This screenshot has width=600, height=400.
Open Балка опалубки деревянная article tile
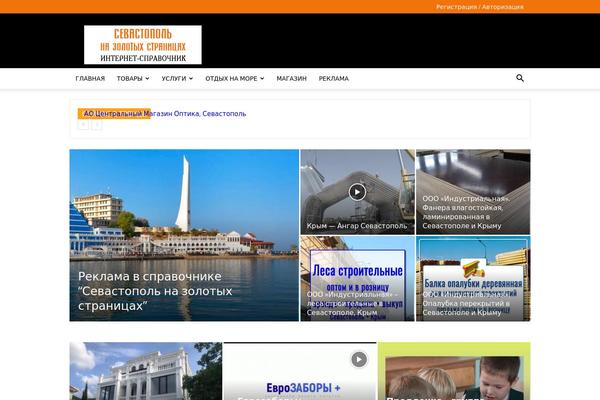(x=473, y=278)
